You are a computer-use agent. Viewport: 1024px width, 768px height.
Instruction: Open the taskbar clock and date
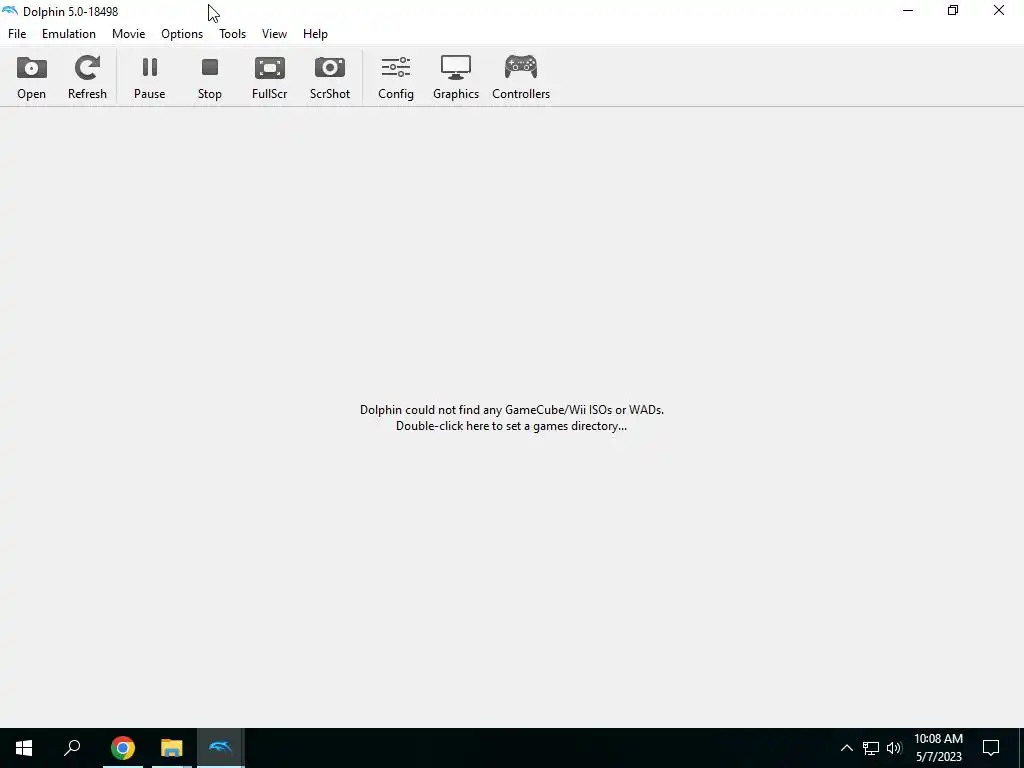tap(938, 748)
